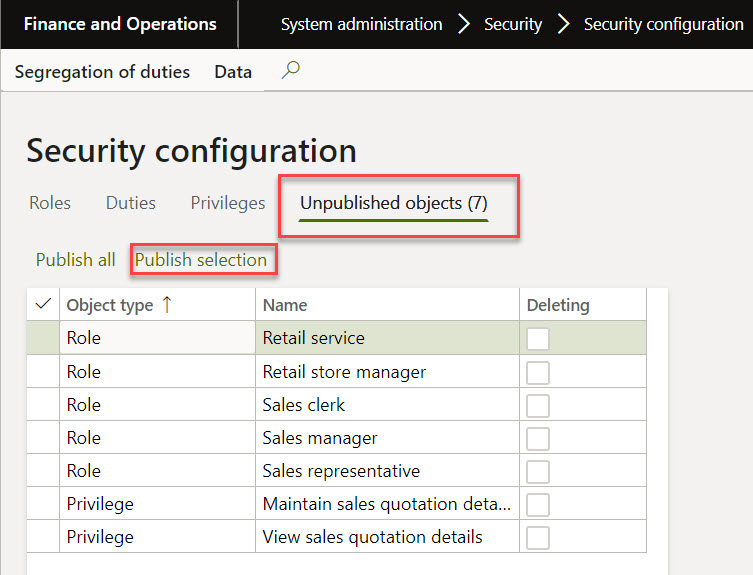Viewport: 753px width, 575px height.
Task: Open the Segregation of duties menu
Action: [102, 72]
